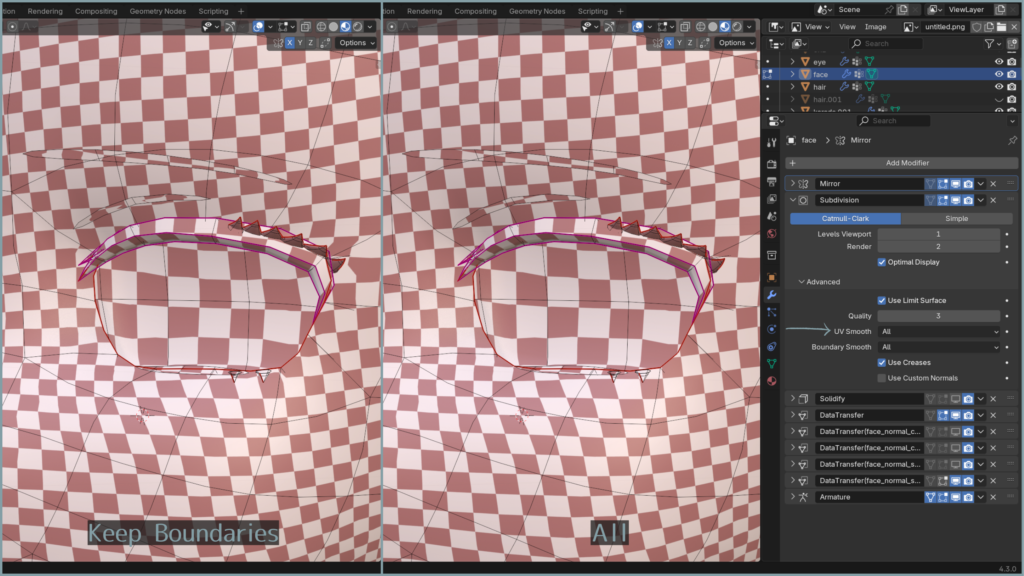This screenshot has width=1024, height=576.
Task: Open the Compositing workspace tab
Action: (x=475, y=11)
